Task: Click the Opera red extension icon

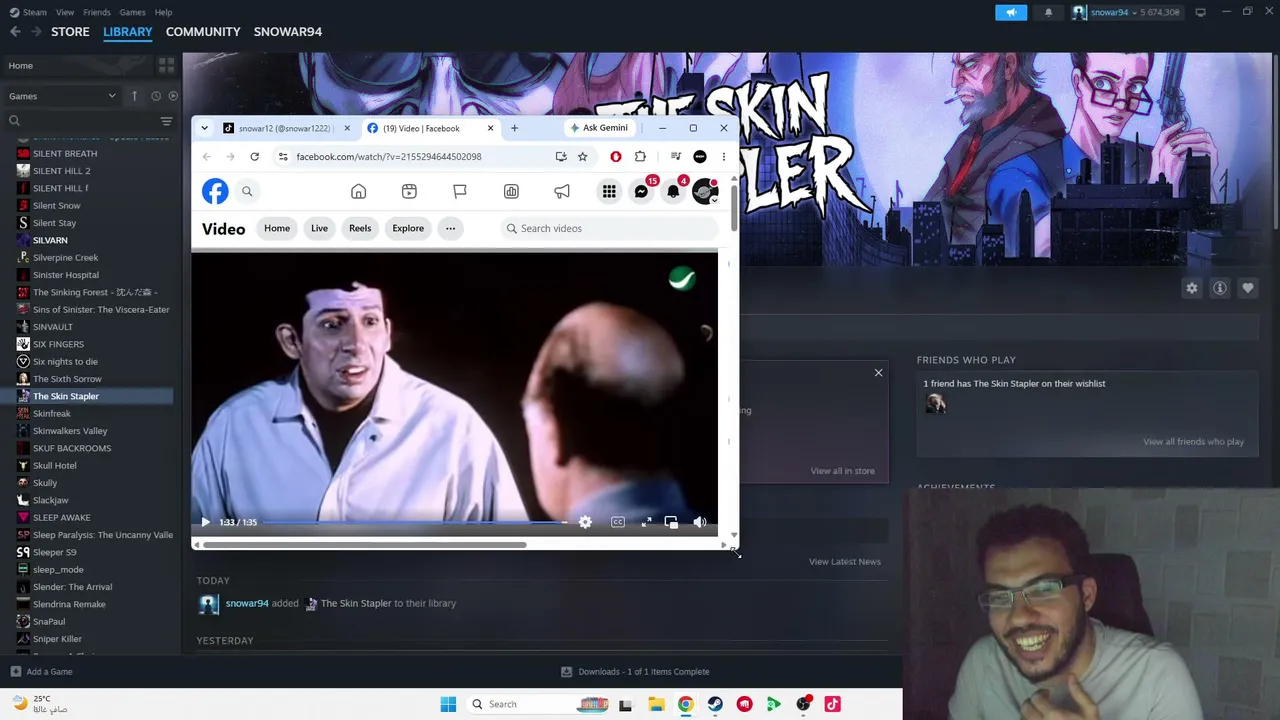Action: coord(616,156)
